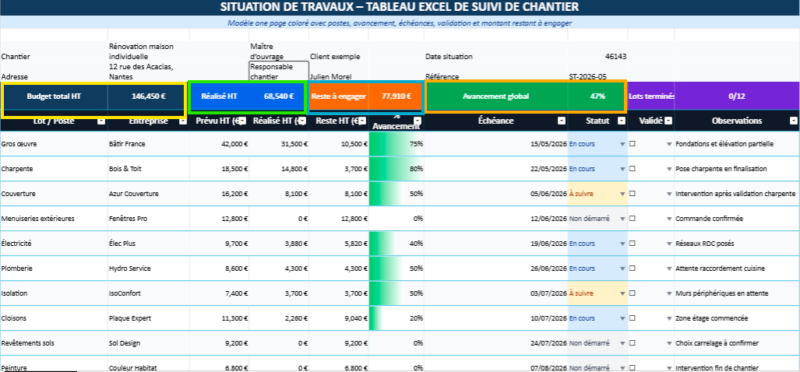The height and width of the screenshot is (372, 800).
Task: Select the 42,000 € planned amount cell
Action: tap(219, 144)
